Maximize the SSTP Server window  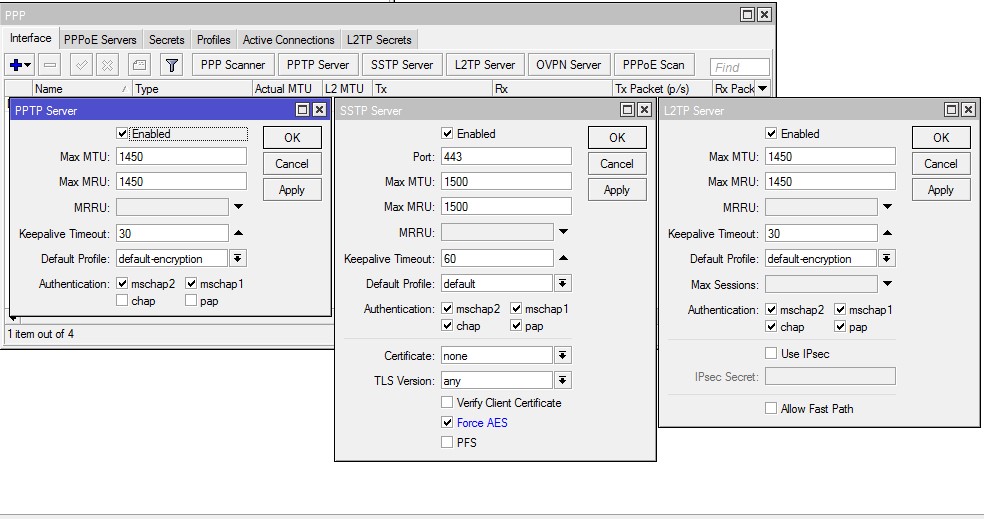627,110
